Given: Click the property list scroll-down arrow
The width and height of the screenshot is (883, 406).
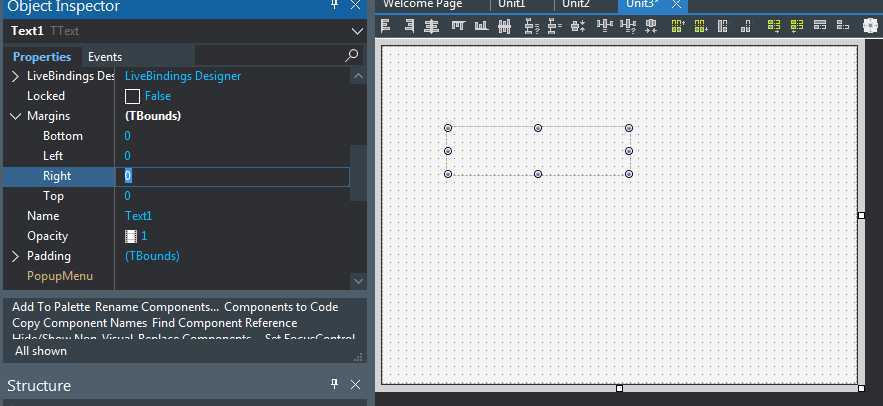Looking at the screenshot, I should (358, 280).
